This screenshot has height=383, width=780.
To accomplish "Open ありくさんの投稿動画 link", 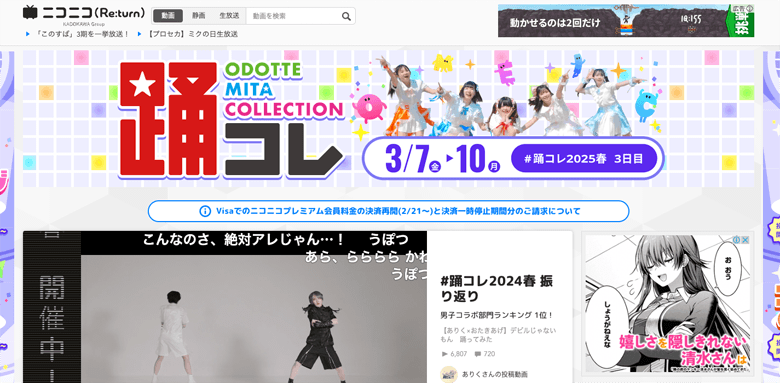I will tap(495, 374).
